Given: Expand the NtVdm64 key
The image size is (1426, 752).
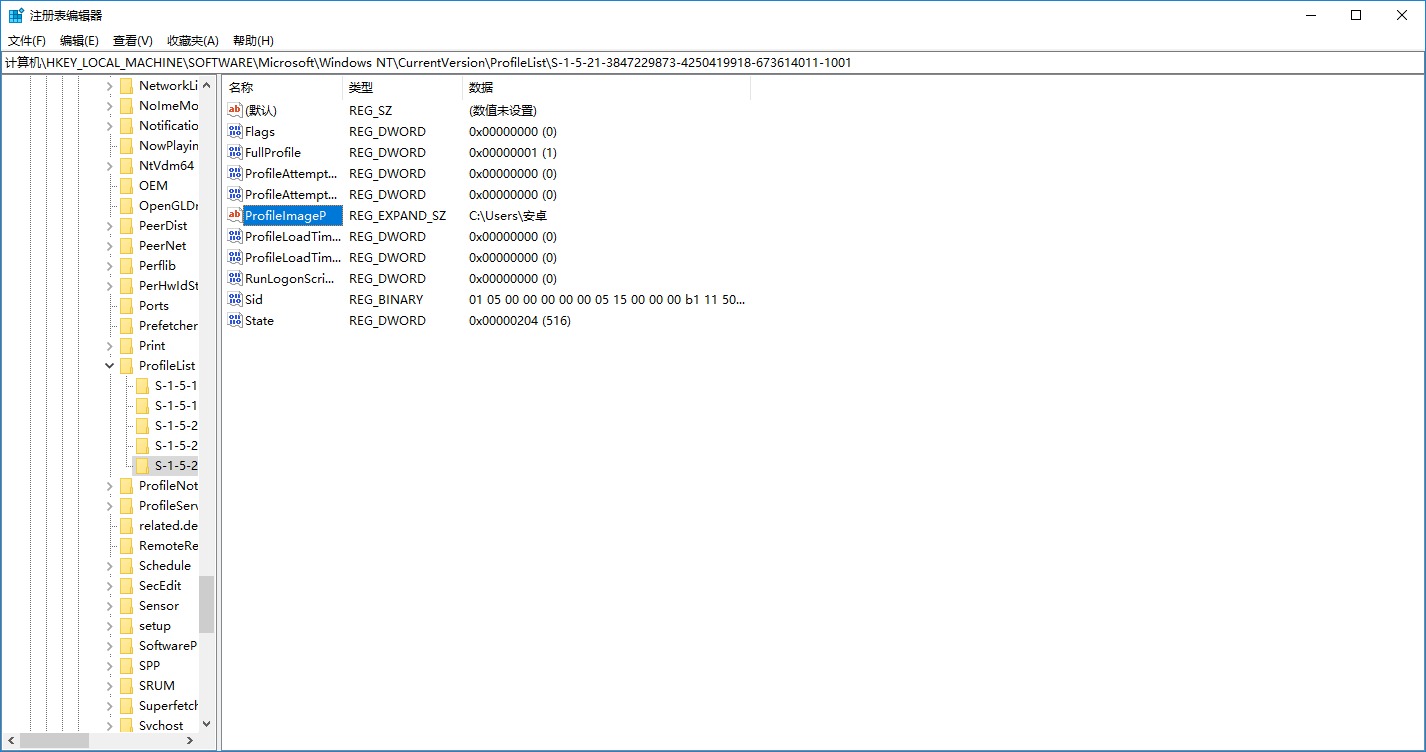Looking at the screenshot, I should point(110,166).
